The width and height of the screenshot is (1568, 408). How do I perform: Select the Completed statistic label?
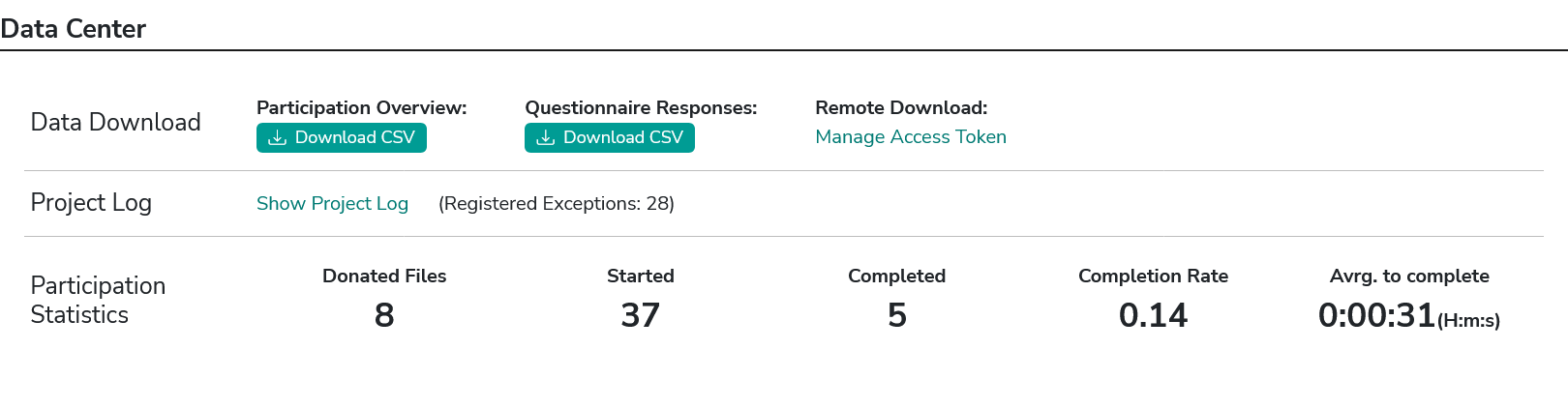click(x=896, y=277)
